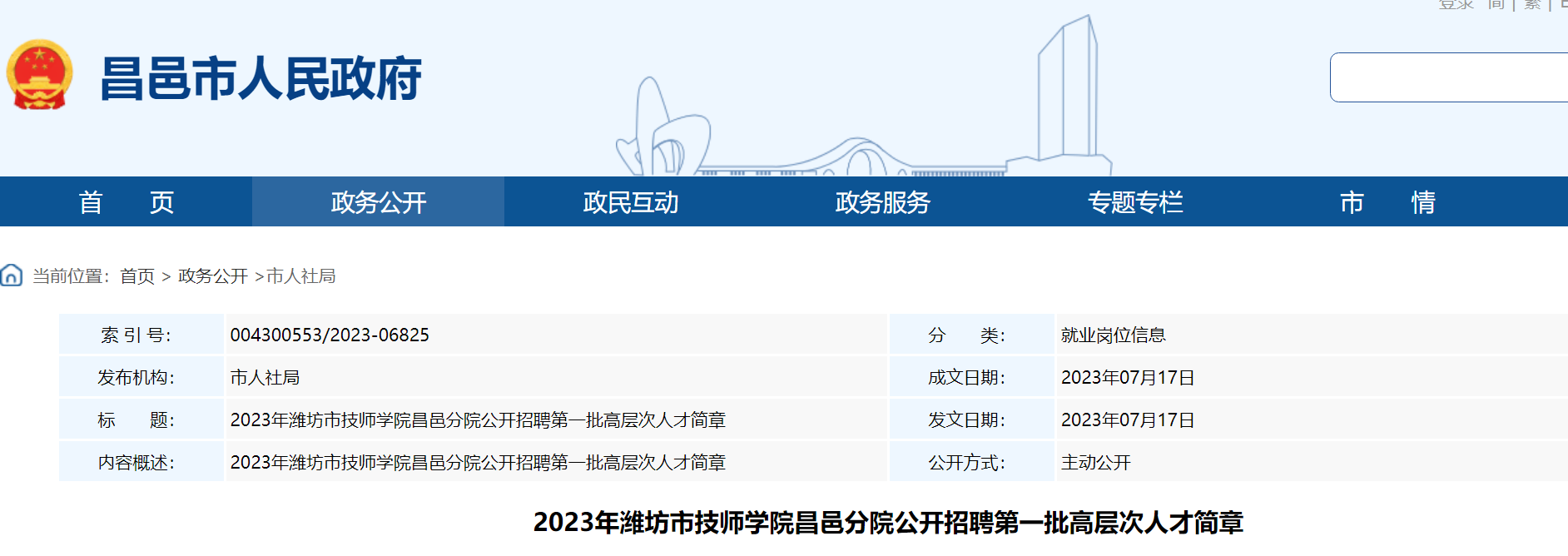Click the 发布机构 label cell
Image resolution: width=1568 pixels, height=556 pixels.
point(141,377)
